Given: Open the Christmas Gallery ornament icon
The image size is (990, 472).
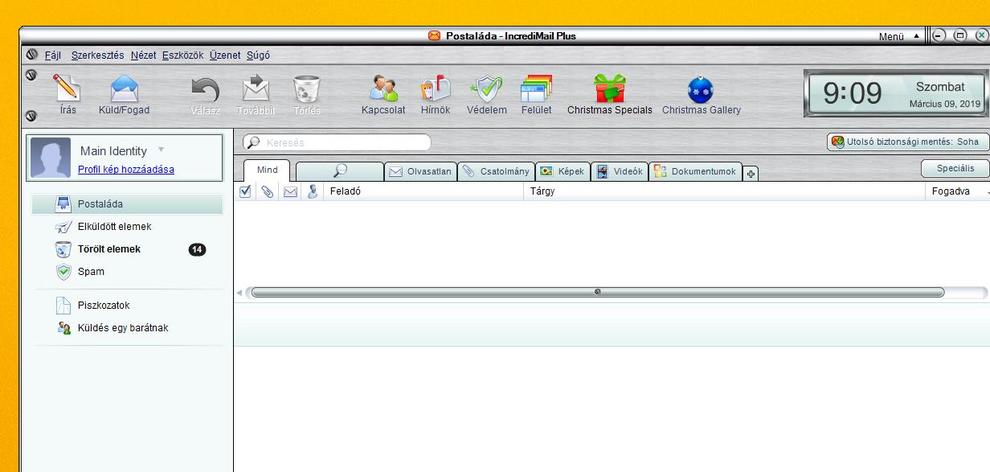Looking at the screenshot, I should click(x=701, y=90).
